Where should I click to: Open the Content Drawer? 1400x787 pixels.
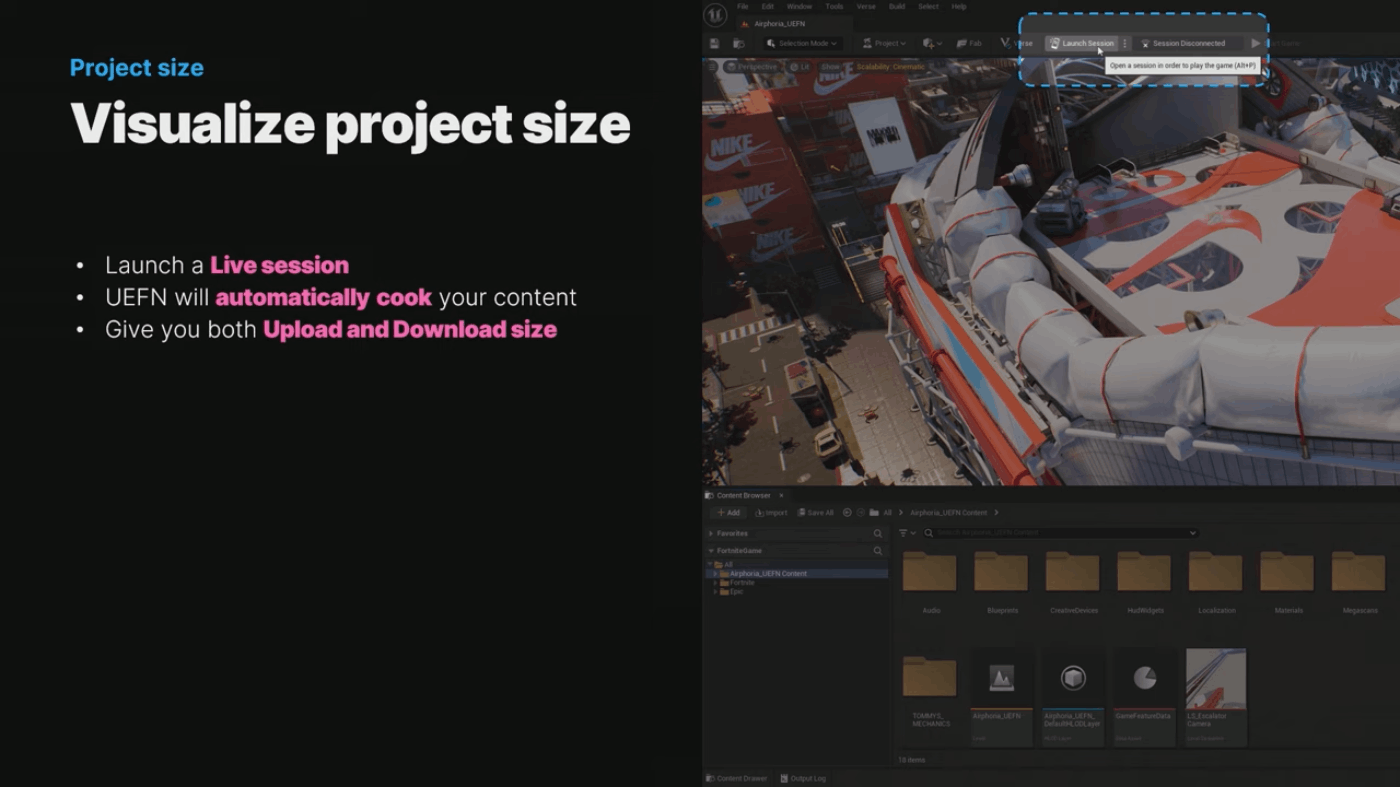point(738,779)
